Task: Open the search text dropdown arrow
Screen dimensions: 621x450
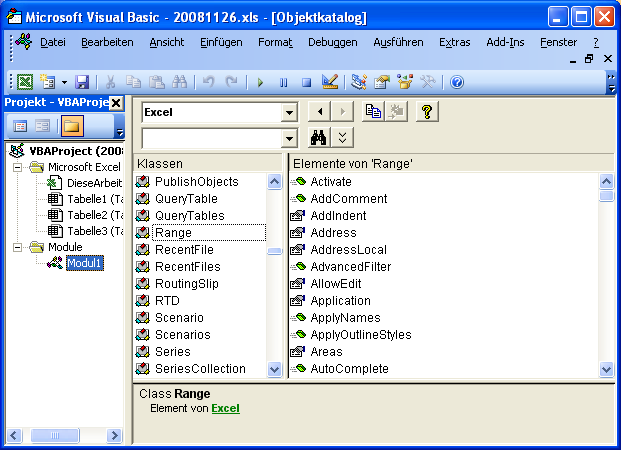Action: [x=289, y=139]
